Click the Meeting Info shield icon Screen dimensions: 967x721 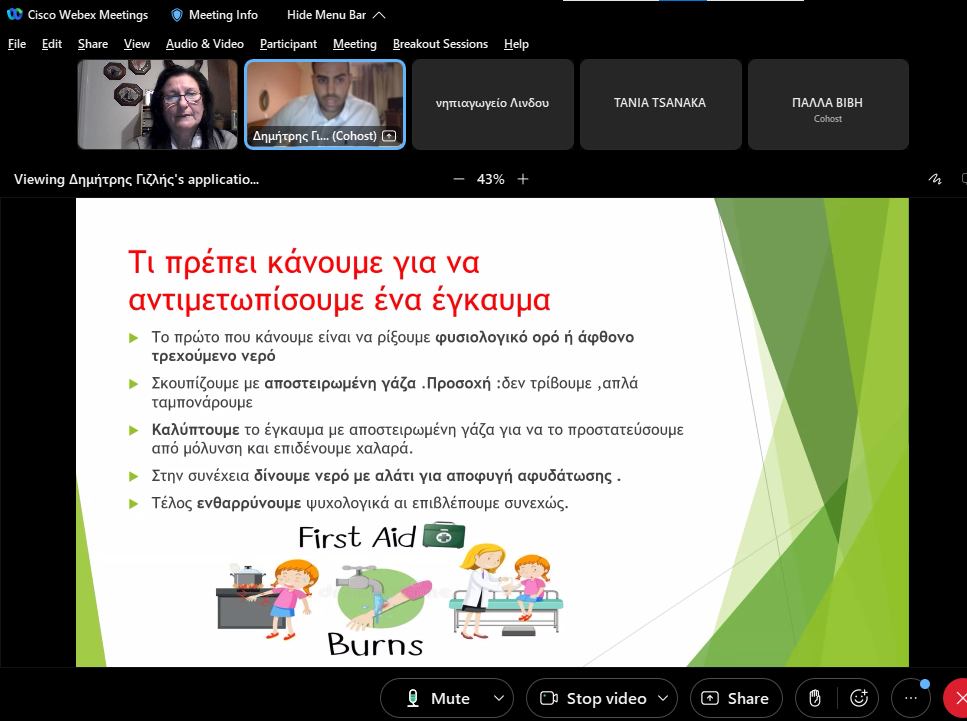tap(177, 15)
